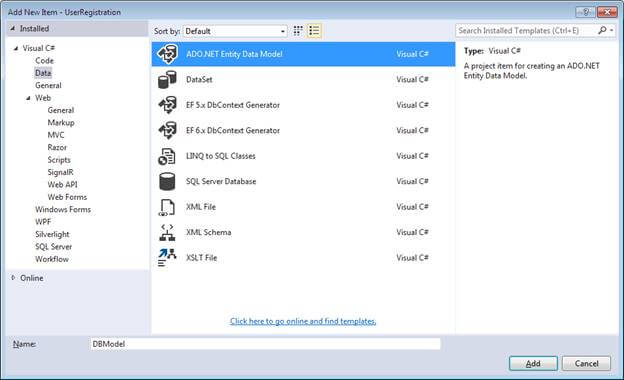
Task: Select the Data category
Action: tap(43, 73)
